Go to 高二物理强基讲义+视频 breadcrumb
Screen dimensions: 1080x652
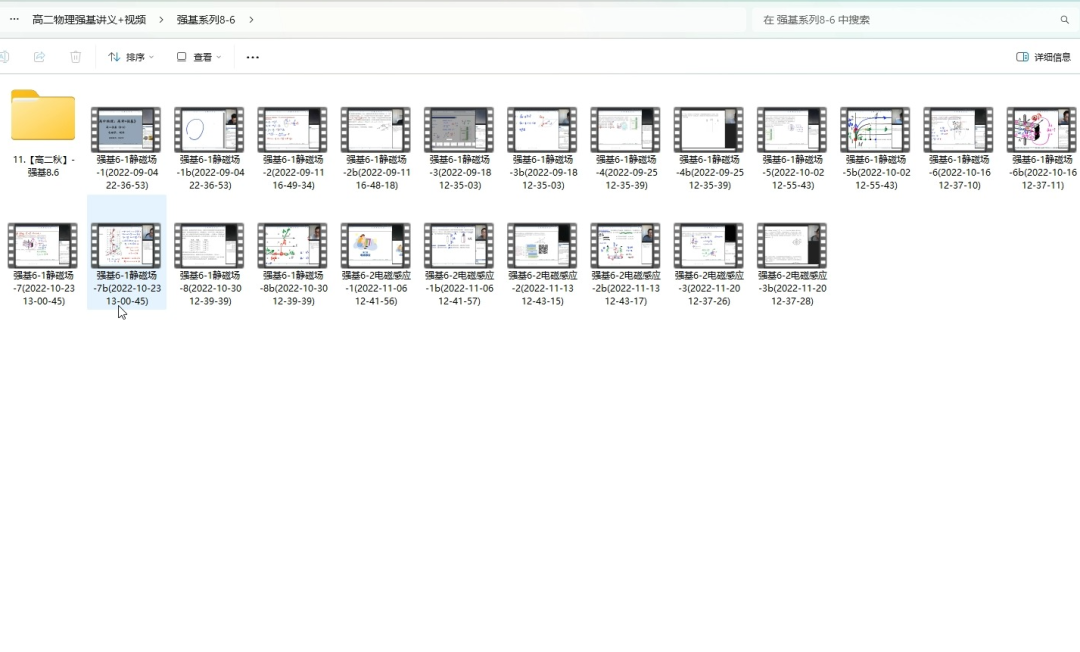pyautogui.click(x=89, y=20)
